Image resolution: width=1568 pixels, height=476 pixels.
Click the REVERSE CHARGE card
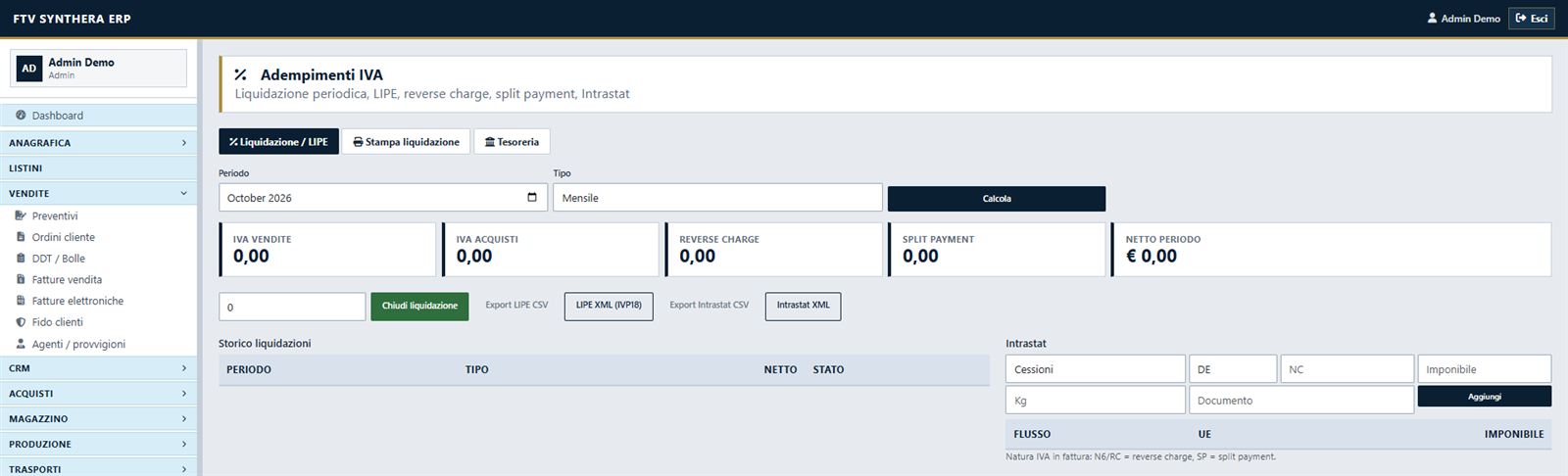coord(774,250)
